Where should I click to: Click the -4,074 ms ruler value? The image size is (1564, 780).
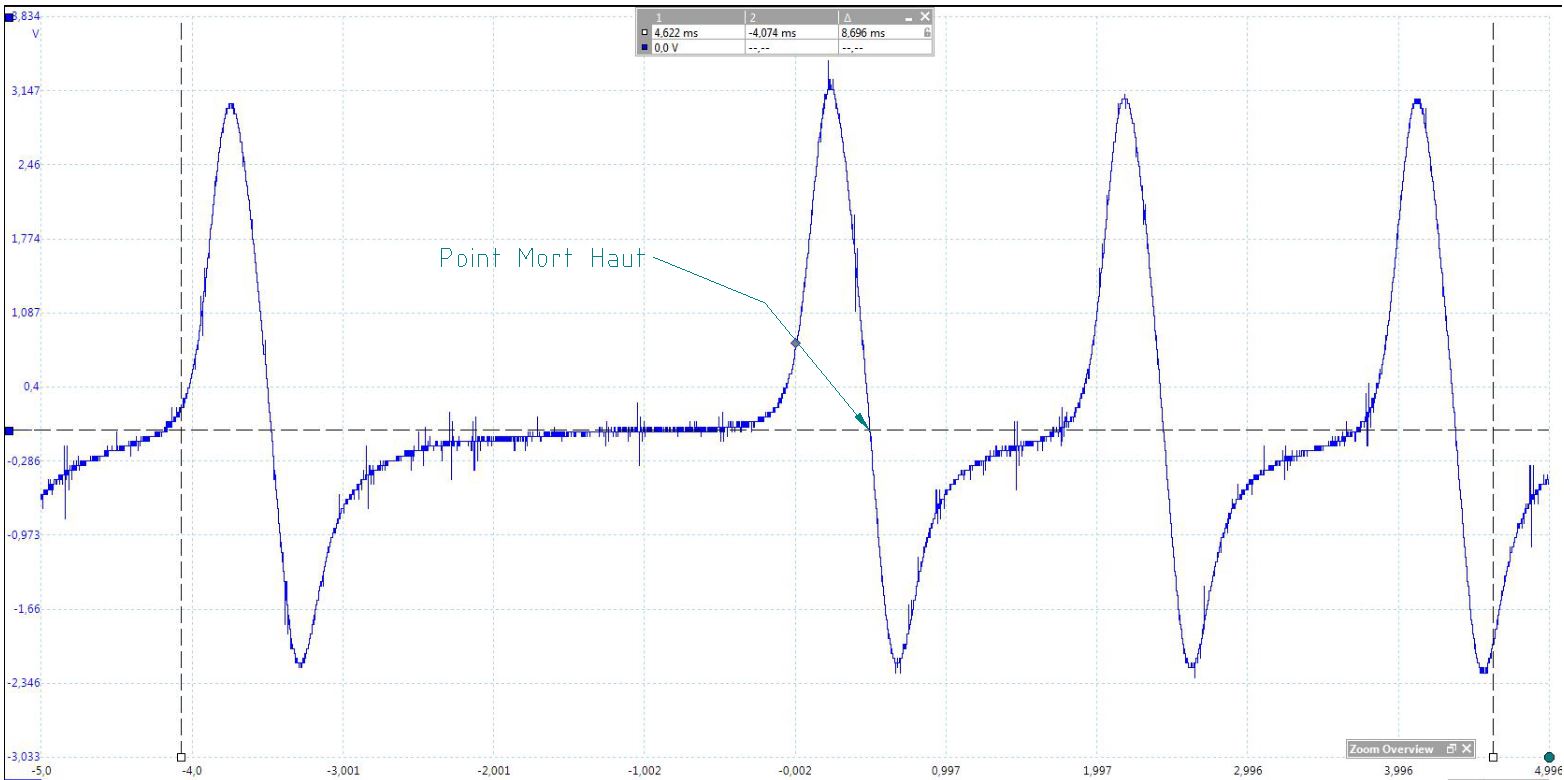click(x=772, y=33)
